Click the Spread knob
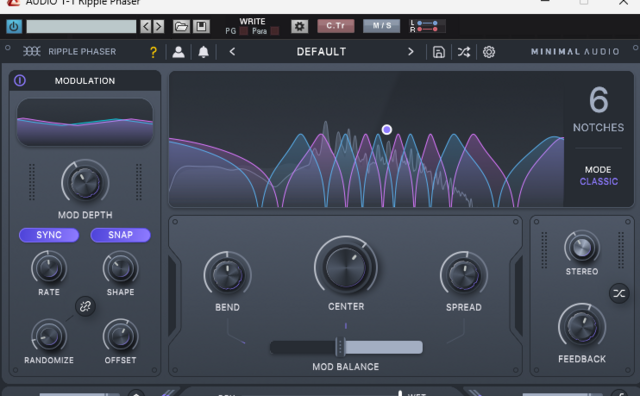Viewport: 640px width, 396px height. pyautogui.click(x=464, y=275)
